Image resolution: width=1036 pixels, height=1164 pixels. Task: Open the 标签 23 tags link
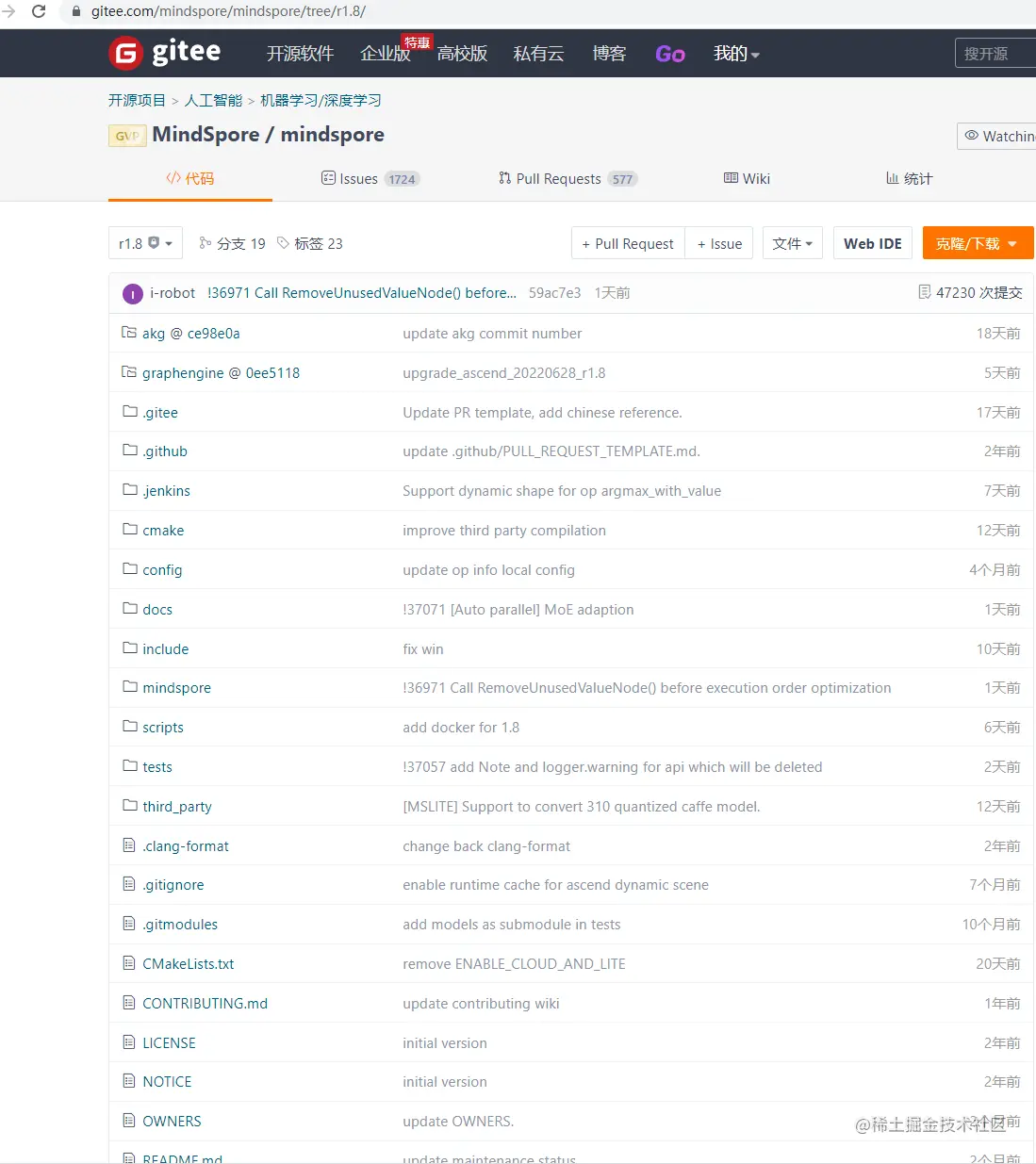[x=309, y=243]
